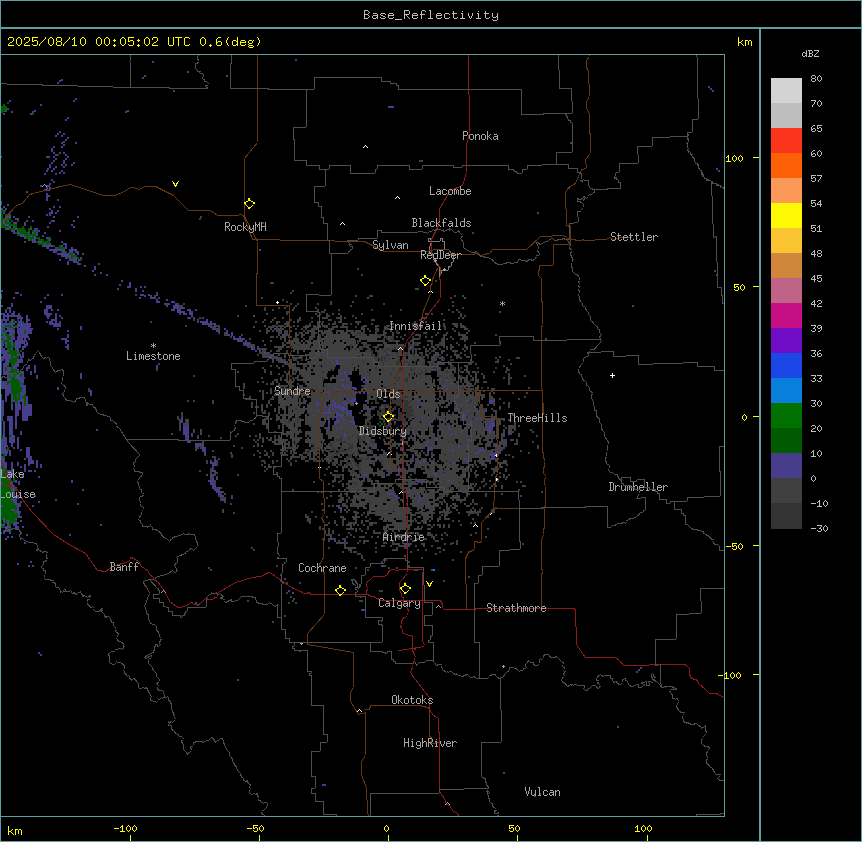The width and height of the screenshot is (862, 842).
Task: Click the km unit label at top right
Action: pos(745,42)
